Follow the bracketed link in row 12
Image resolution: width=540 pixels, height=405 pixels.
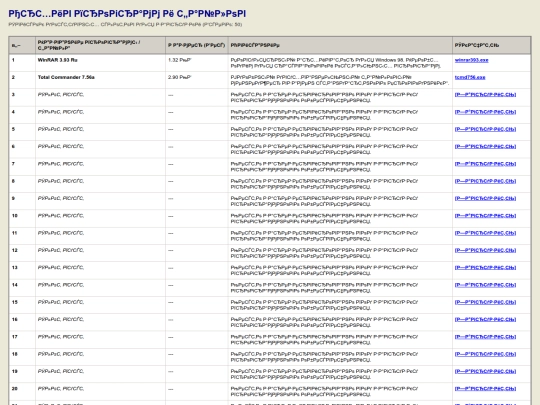pos(485,250)
